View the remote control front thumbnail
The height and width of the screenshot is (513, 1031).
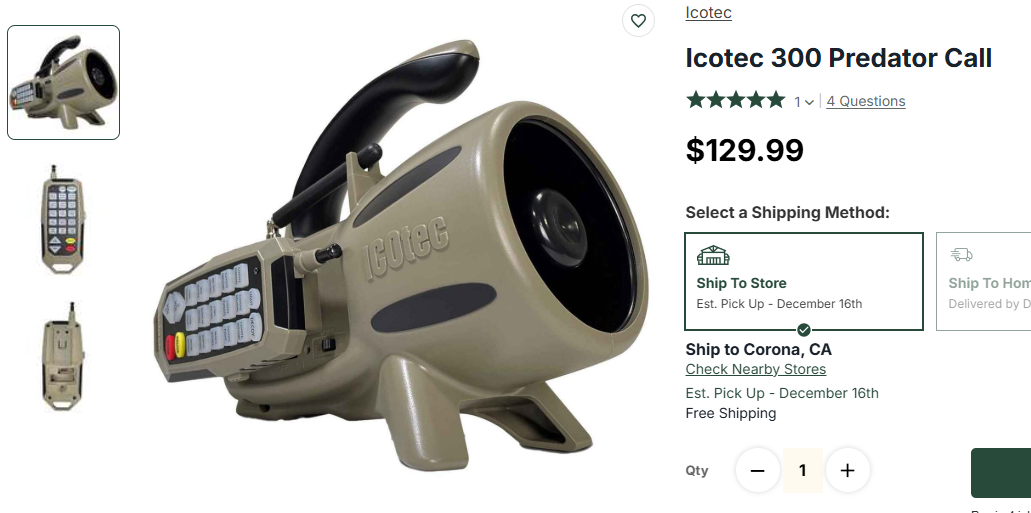64,219
